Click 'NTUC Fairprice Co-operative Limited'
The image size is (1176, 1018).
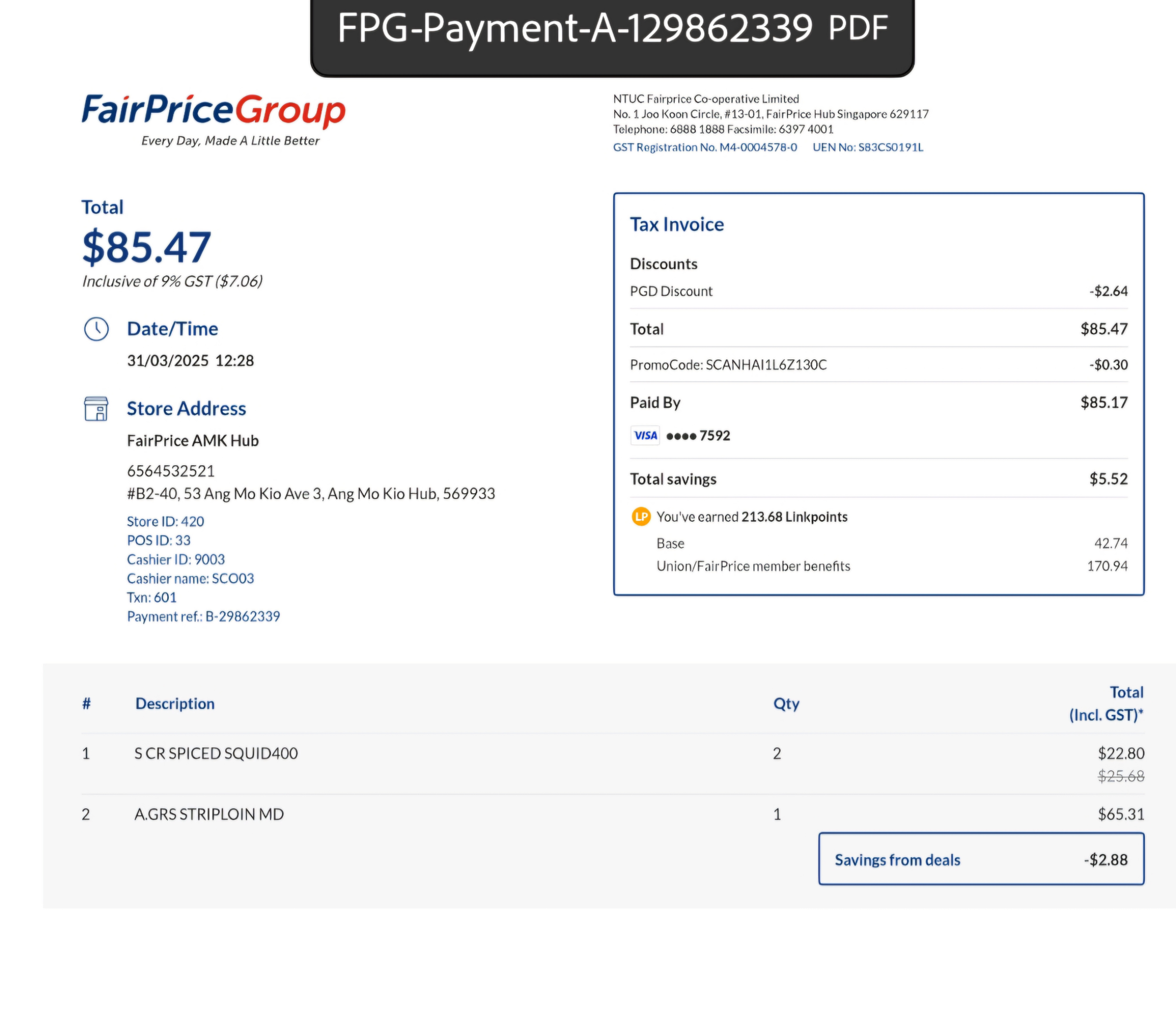coord(706,99)
